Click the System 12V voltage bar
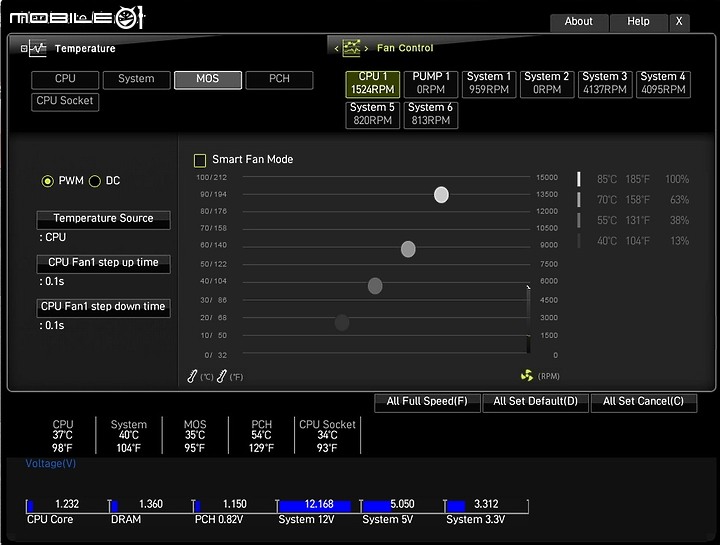 click(318, 506)
